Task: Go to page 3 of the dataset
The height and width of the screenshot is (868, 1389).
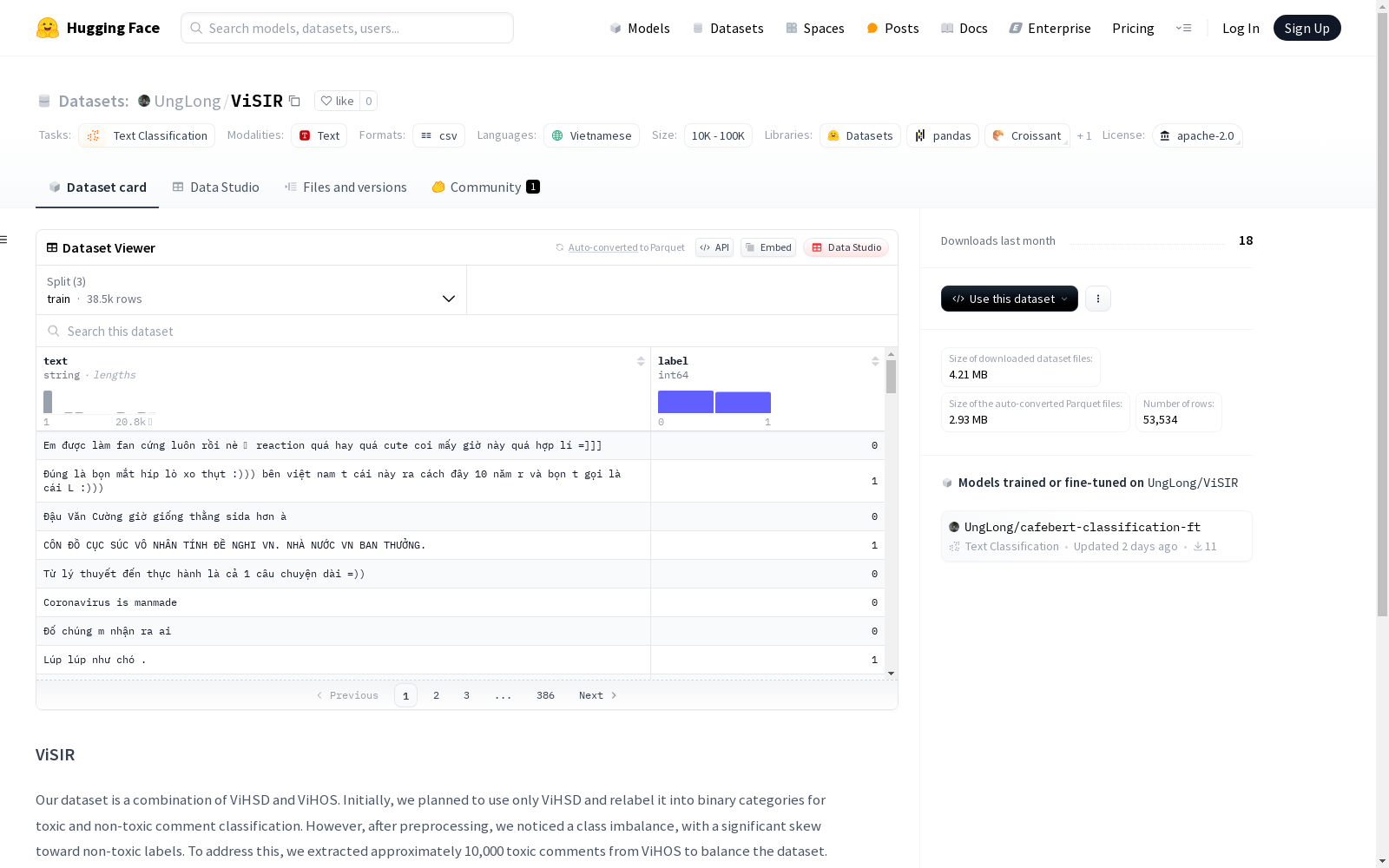Action: point(466,695)
